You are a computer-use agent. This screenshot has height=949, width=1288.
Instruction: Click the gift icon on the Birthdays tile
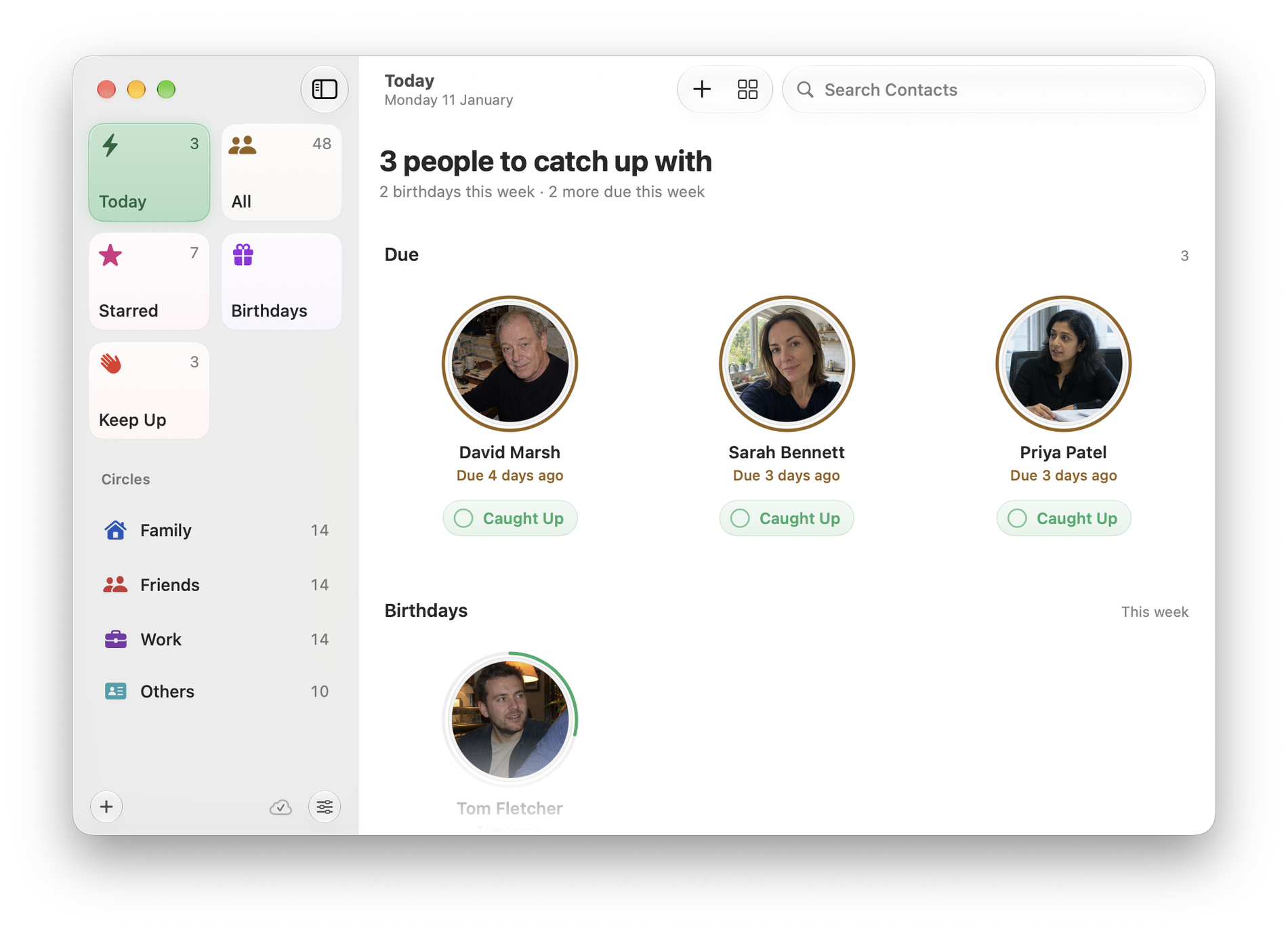tap(243, 255)
